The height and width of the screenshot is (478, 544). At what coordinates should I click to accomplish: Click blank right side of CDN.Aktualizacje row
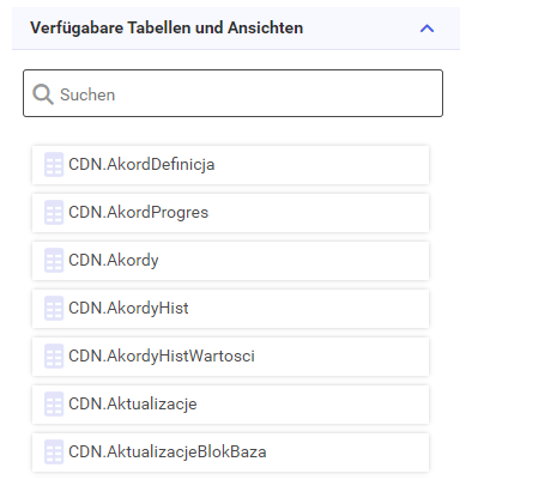tap(312, 404)
